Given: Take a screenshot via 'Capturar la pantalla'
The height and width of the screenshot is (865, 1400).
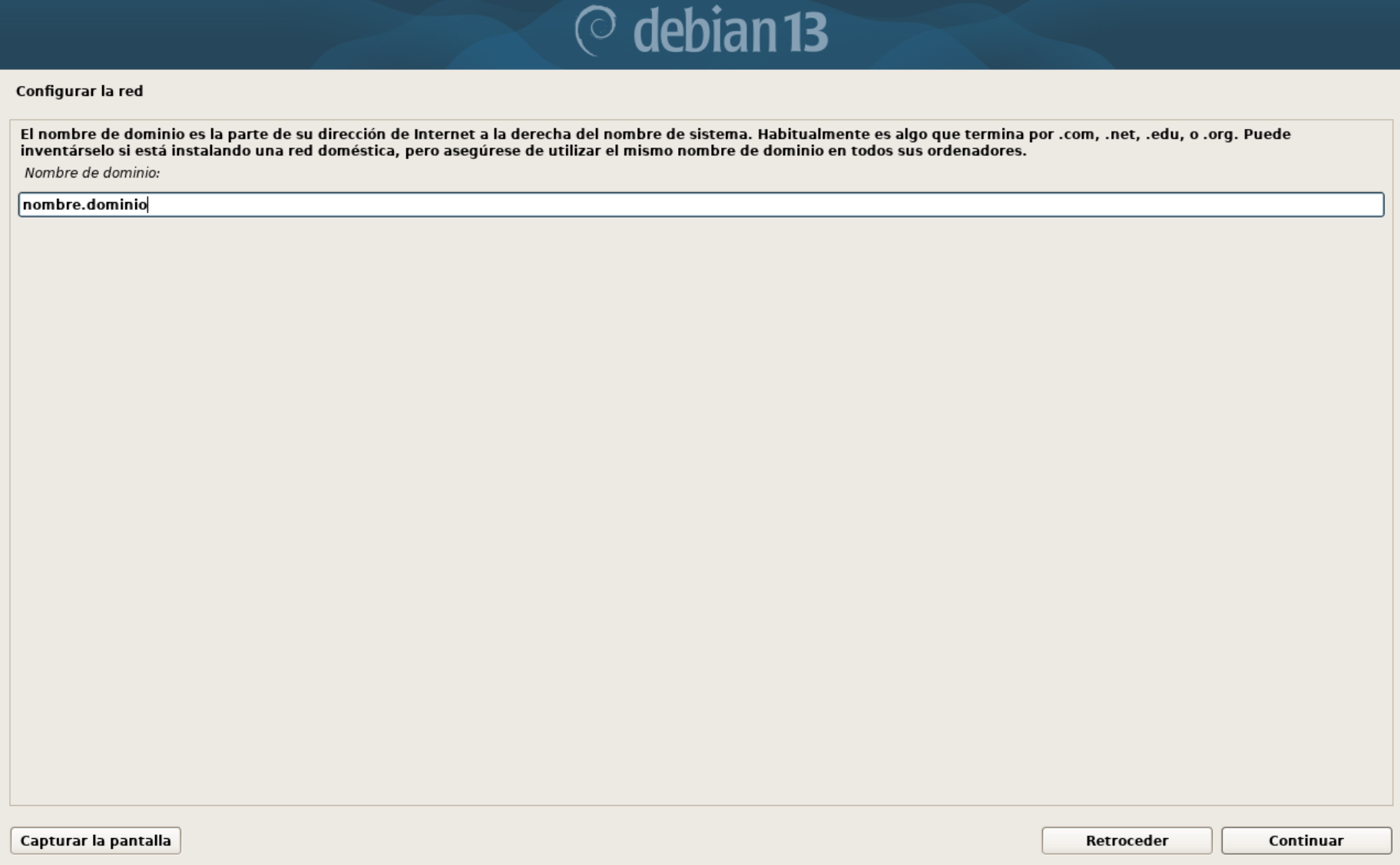Looking at the screenshot, I should 95,840.
